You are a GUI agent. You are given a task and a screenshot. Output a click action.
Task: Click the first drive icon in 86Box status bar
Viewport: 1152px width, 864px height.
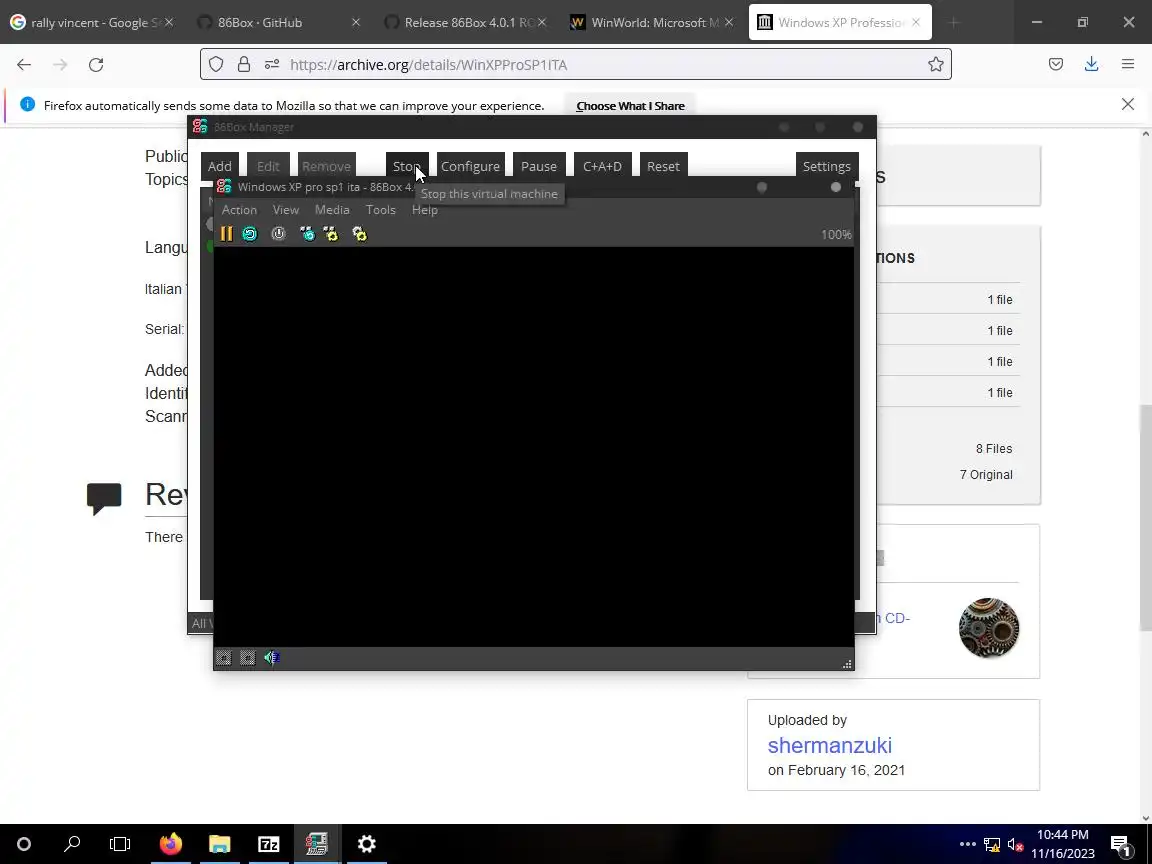224,658
